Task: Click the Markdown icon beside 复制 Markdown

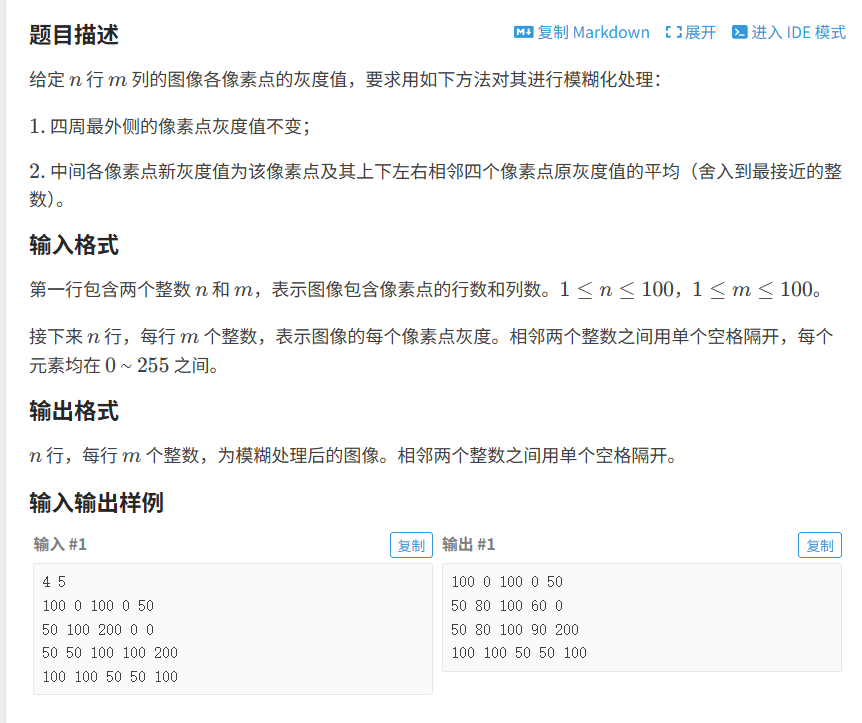Action: [523, 32]
